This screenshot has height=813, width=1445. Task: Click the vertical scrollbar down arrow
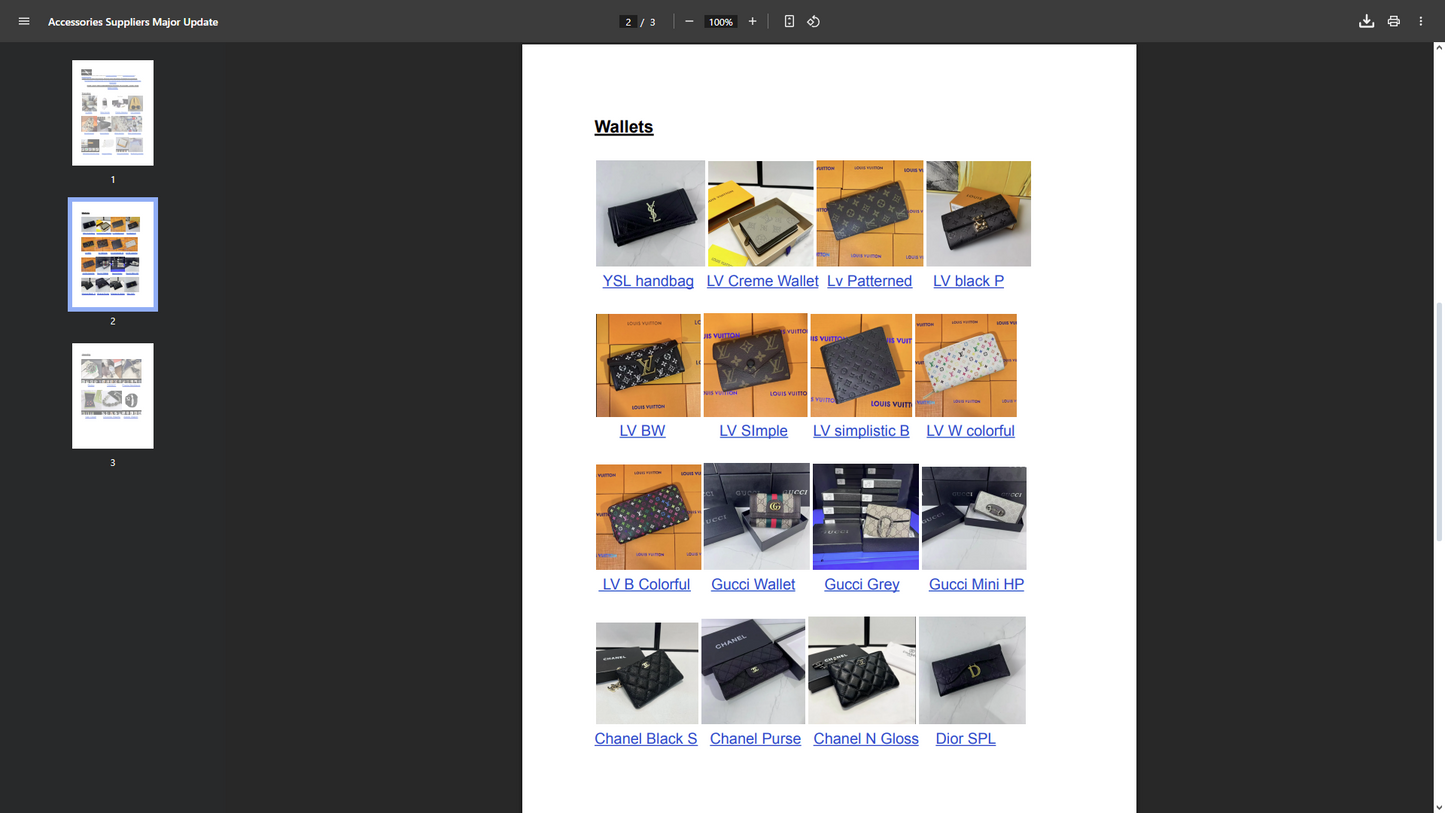[x=1439, y=806]
